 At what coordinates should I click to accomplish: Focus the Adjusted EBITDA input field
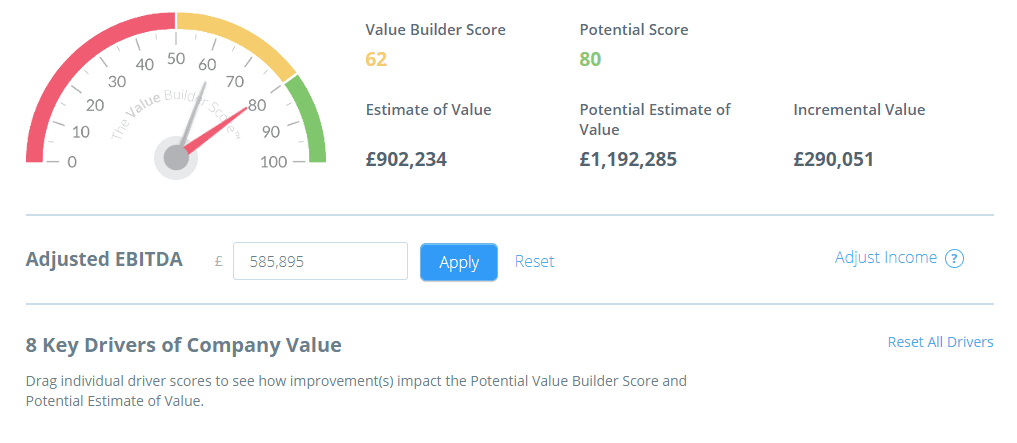(x=320, y=261)
